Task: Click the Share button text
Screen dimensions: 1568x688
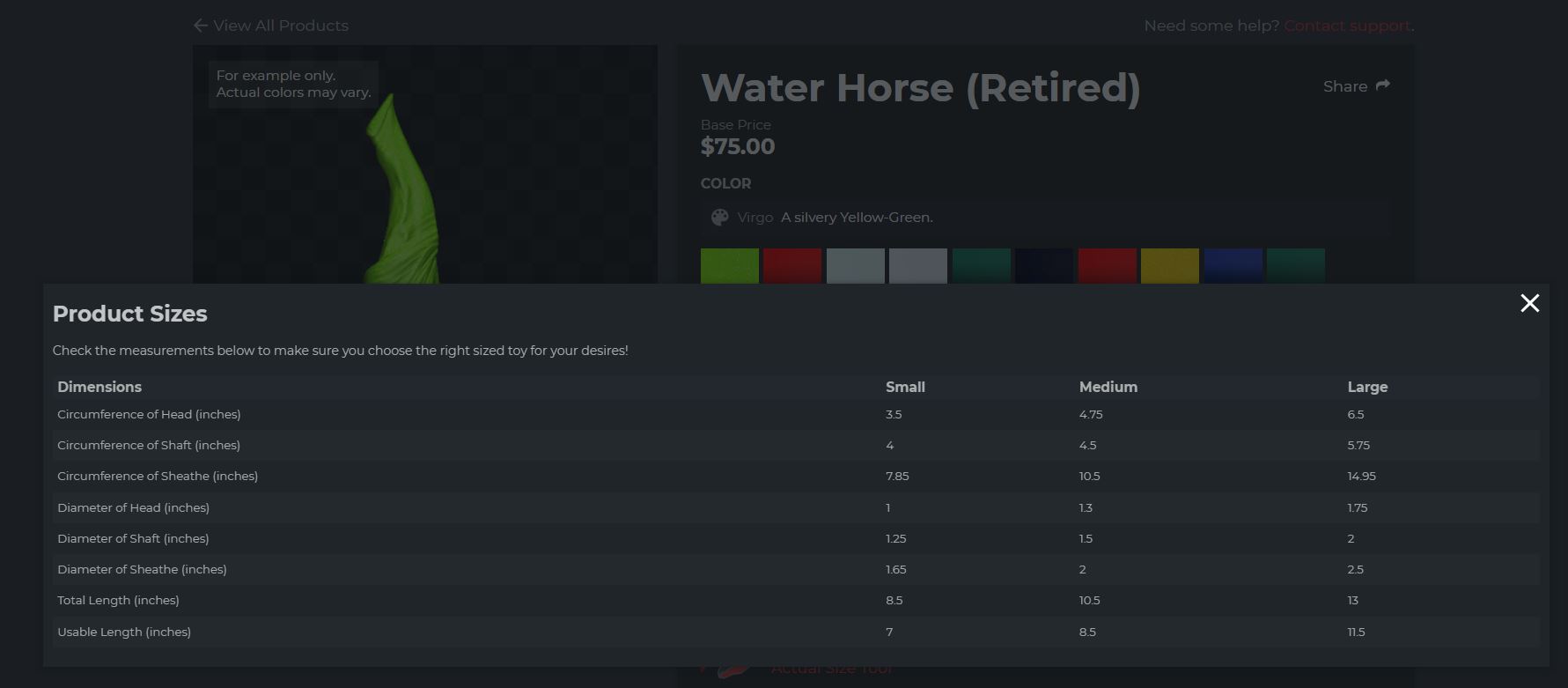Action: coord(1345,86)
